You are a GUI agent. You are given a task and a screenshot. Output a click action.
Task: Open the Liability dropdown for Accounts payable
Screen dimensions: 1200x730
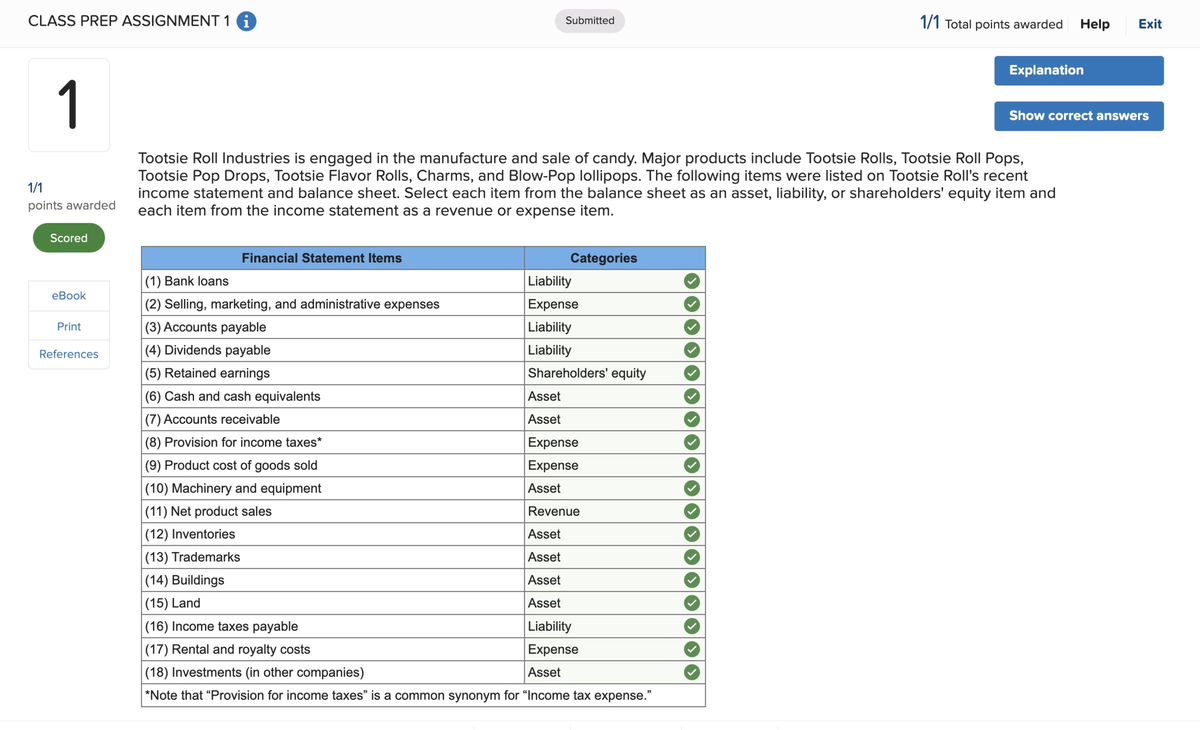tap(602, 327)
